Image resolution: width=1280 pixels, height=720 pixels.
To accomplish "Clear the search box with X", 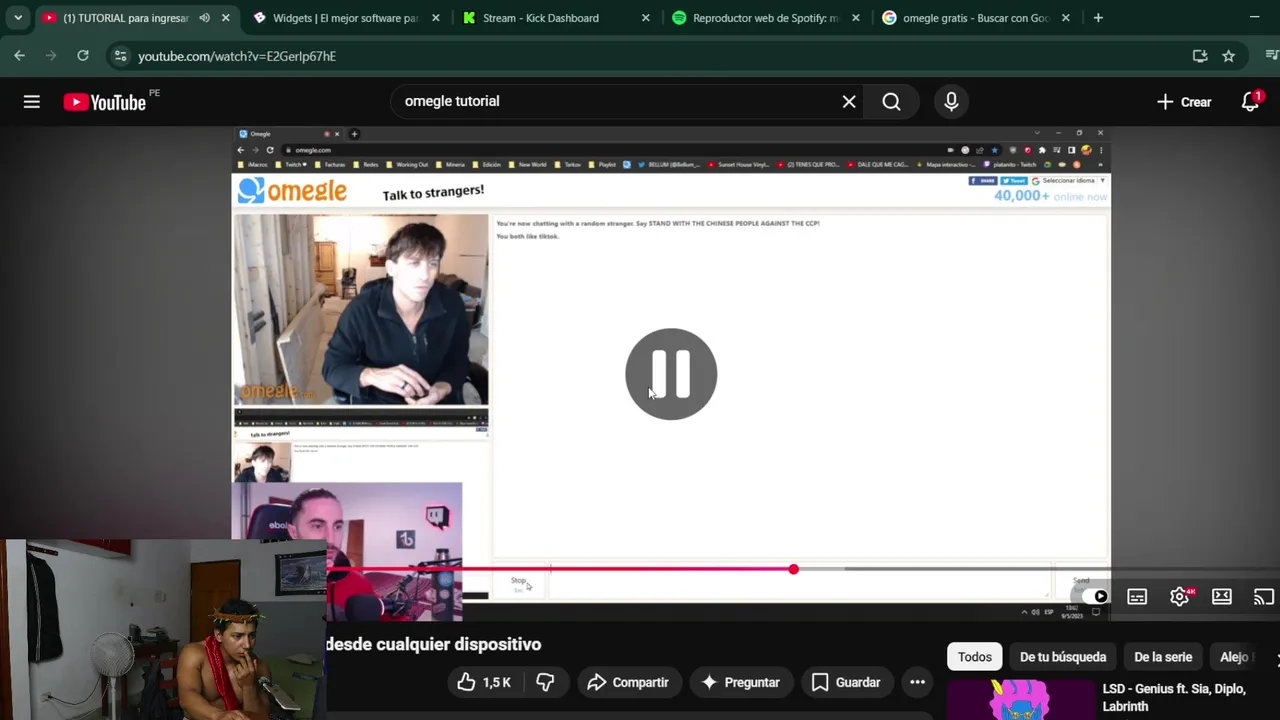I will 849,101.
